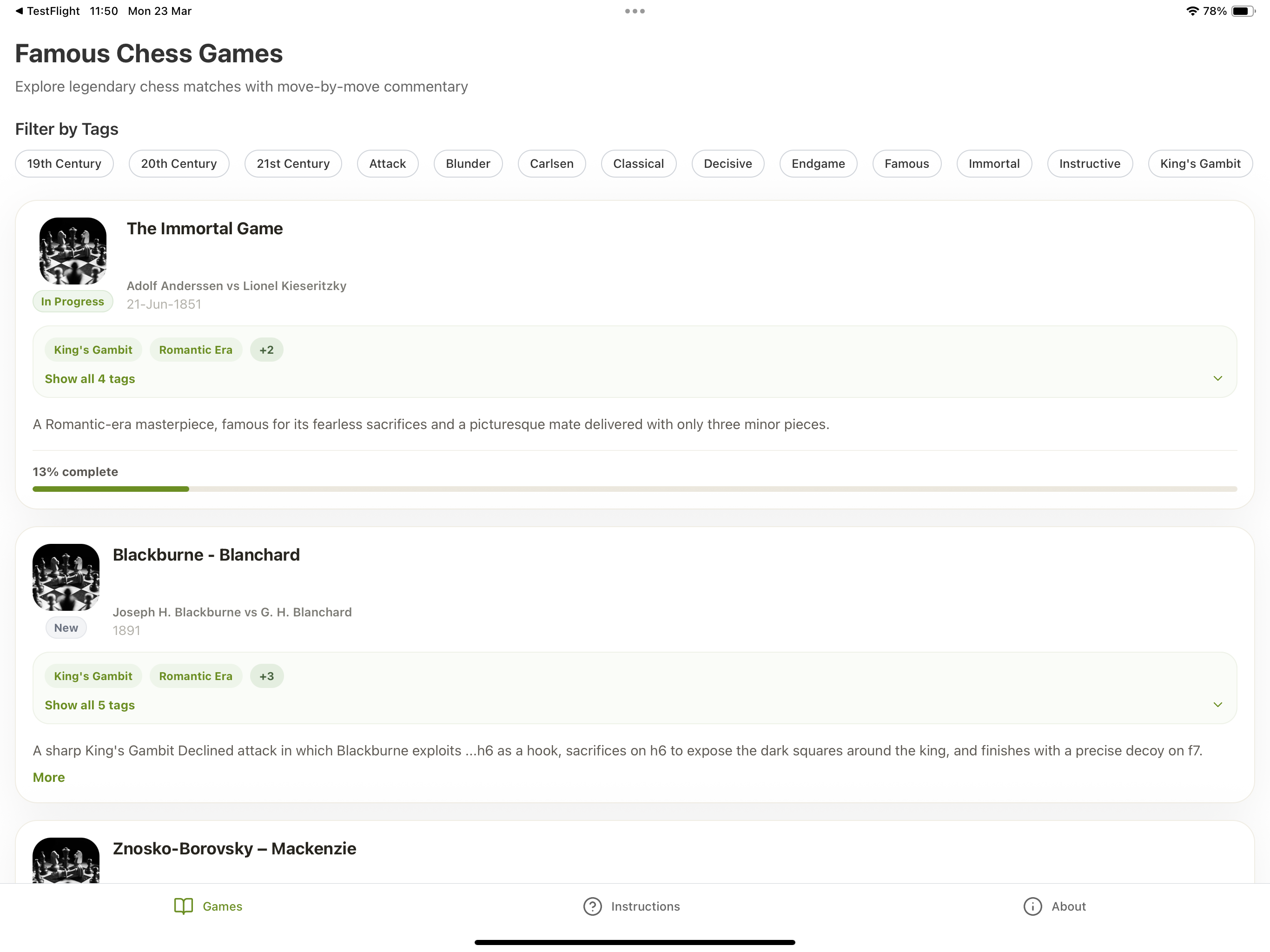Click More under Blackburne description
Viewport: 1270px width, 952px height.
click(49, 777)
